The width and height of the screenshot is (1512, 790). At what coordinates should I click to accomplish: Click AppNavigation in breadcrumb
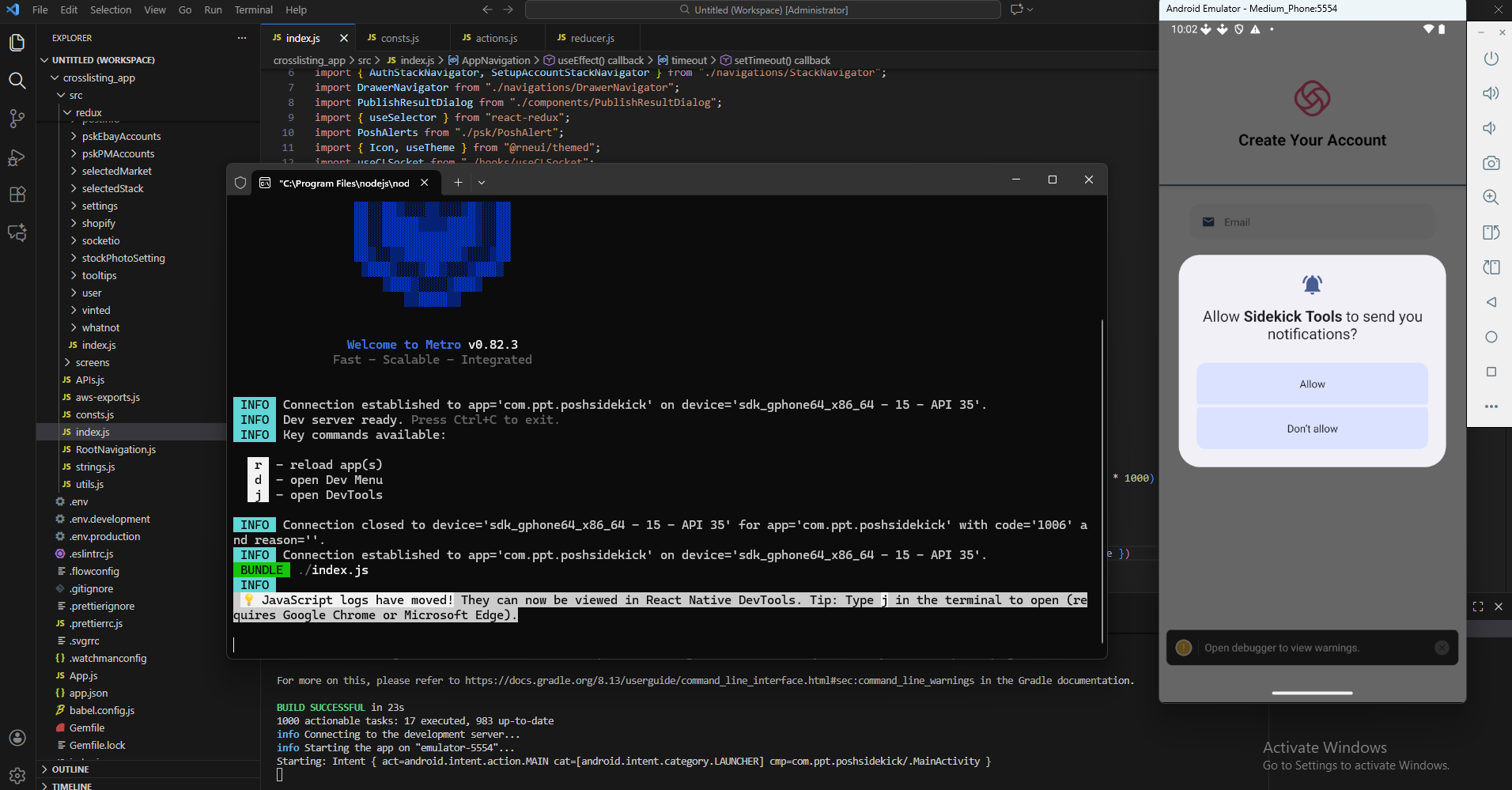pyautogui.click(x=496, y=60)
